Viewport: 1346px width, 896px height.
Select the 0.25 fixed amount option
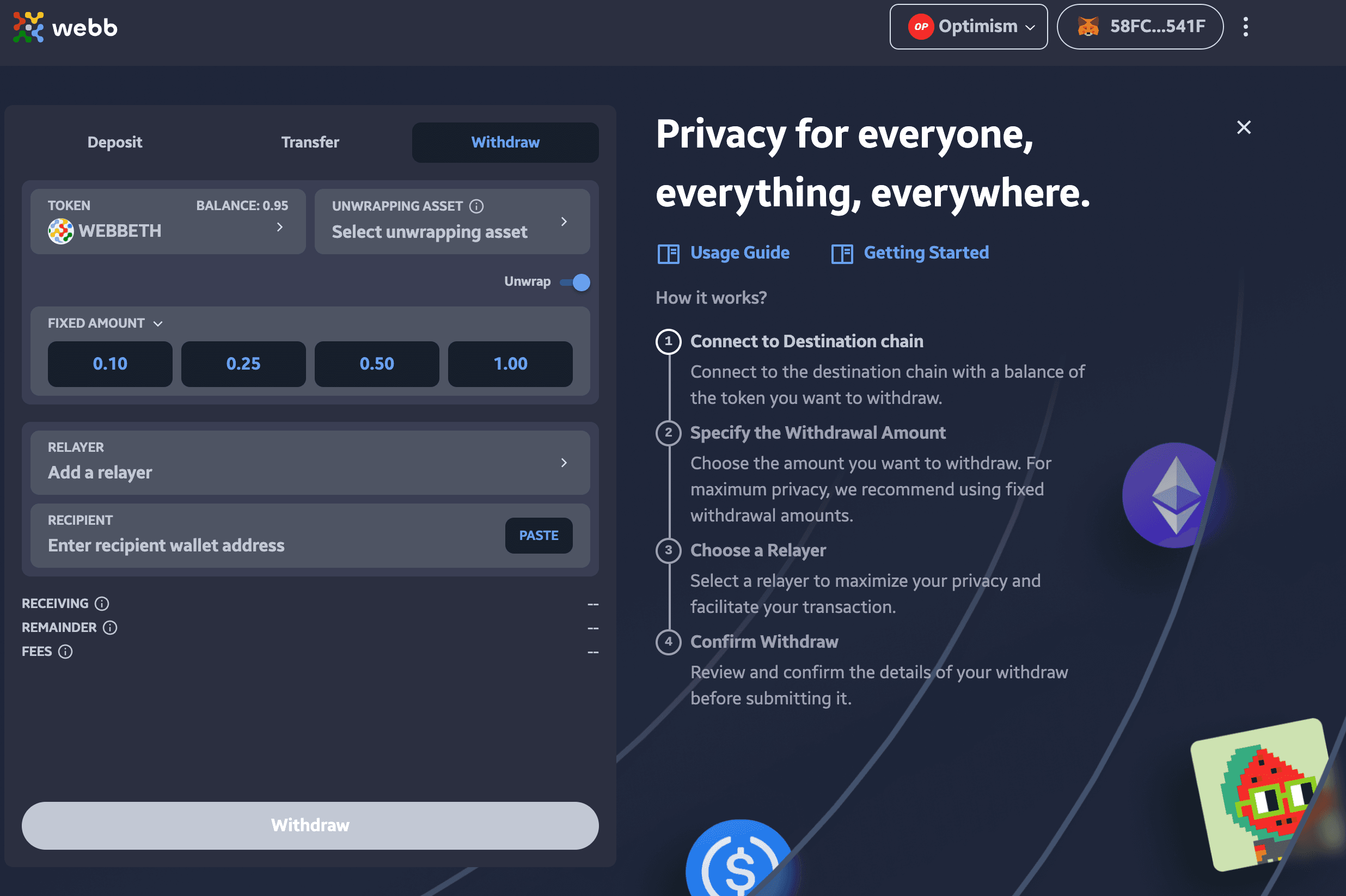[243, 363]
